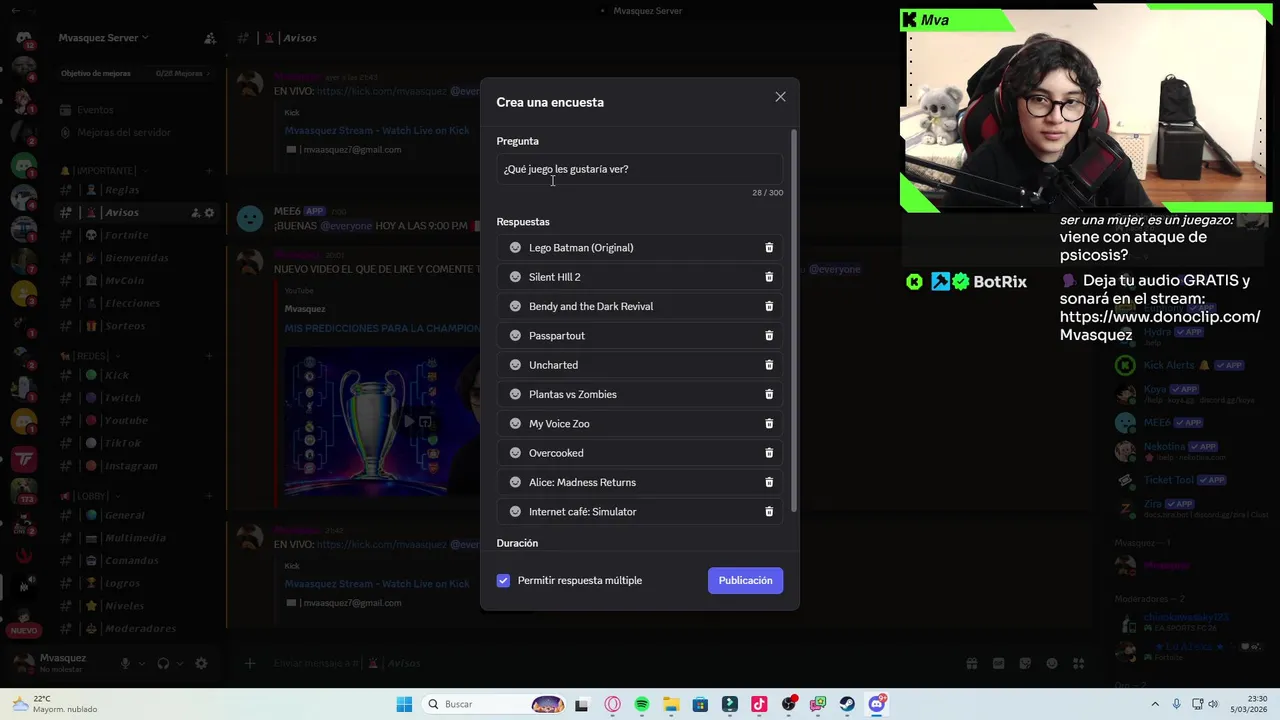The image size is (1280, 720).
Task: Delete the Lego Batman (Original) answer
Action: click(769, 248)
